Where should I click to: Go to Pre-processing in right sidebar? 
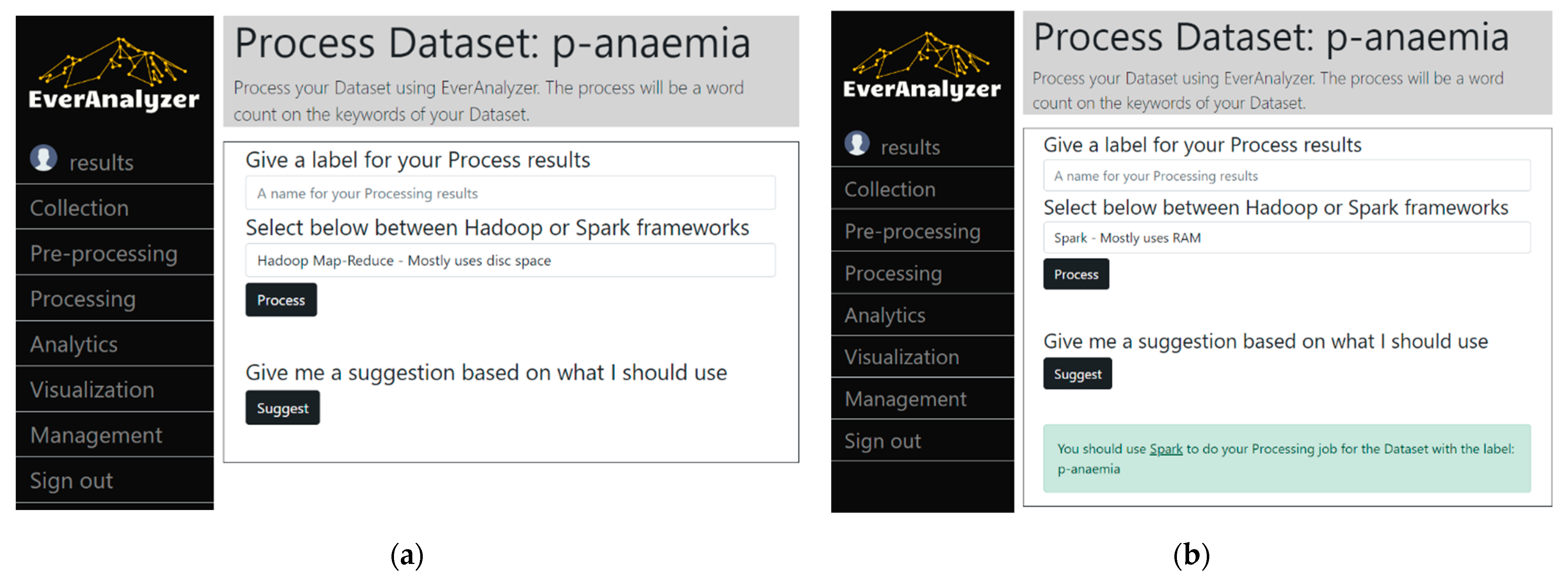912,231
